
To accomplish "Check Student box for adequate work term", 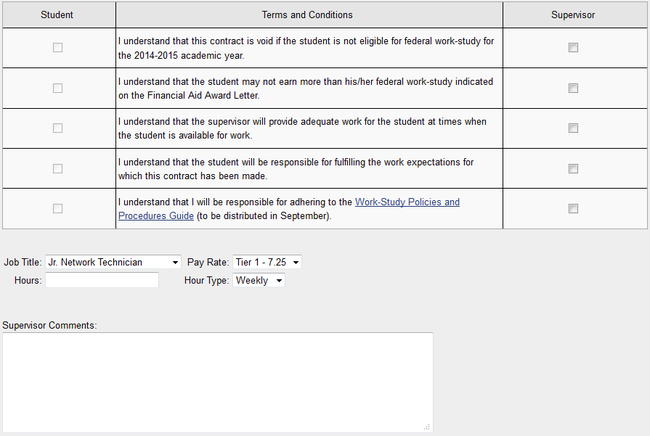I will [58, 128].
